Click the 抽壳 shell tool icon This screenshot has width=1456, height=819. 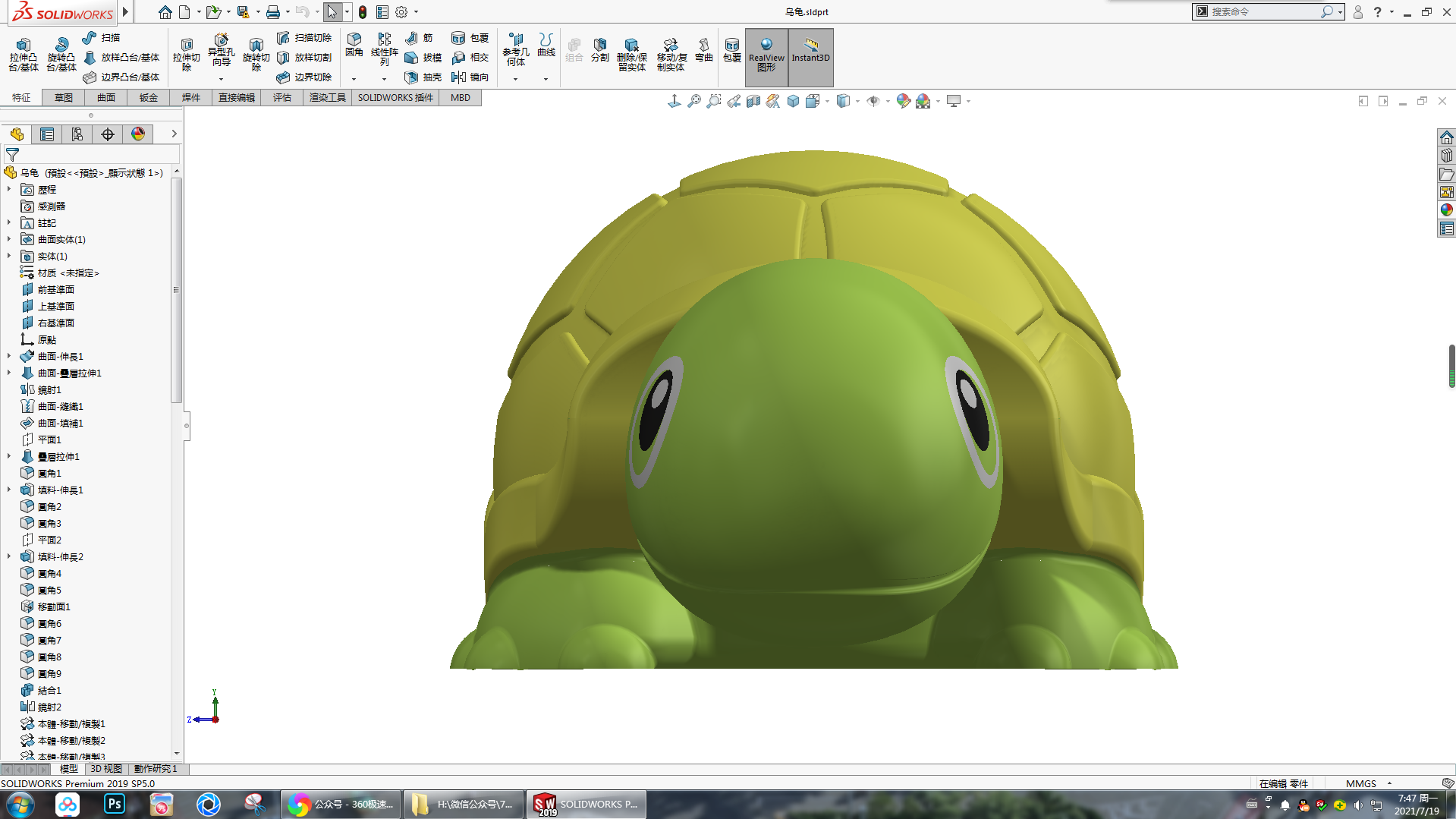[411, 77]
